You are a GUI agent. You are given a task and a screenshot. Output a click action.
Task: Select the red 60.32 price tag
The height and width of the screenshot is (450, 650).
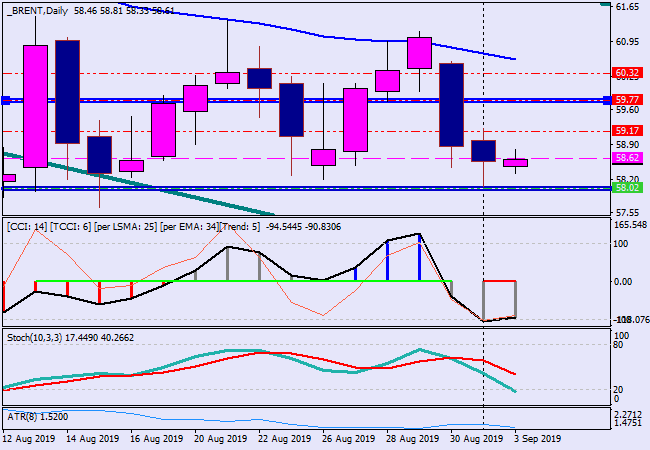[x=627, y=73]
